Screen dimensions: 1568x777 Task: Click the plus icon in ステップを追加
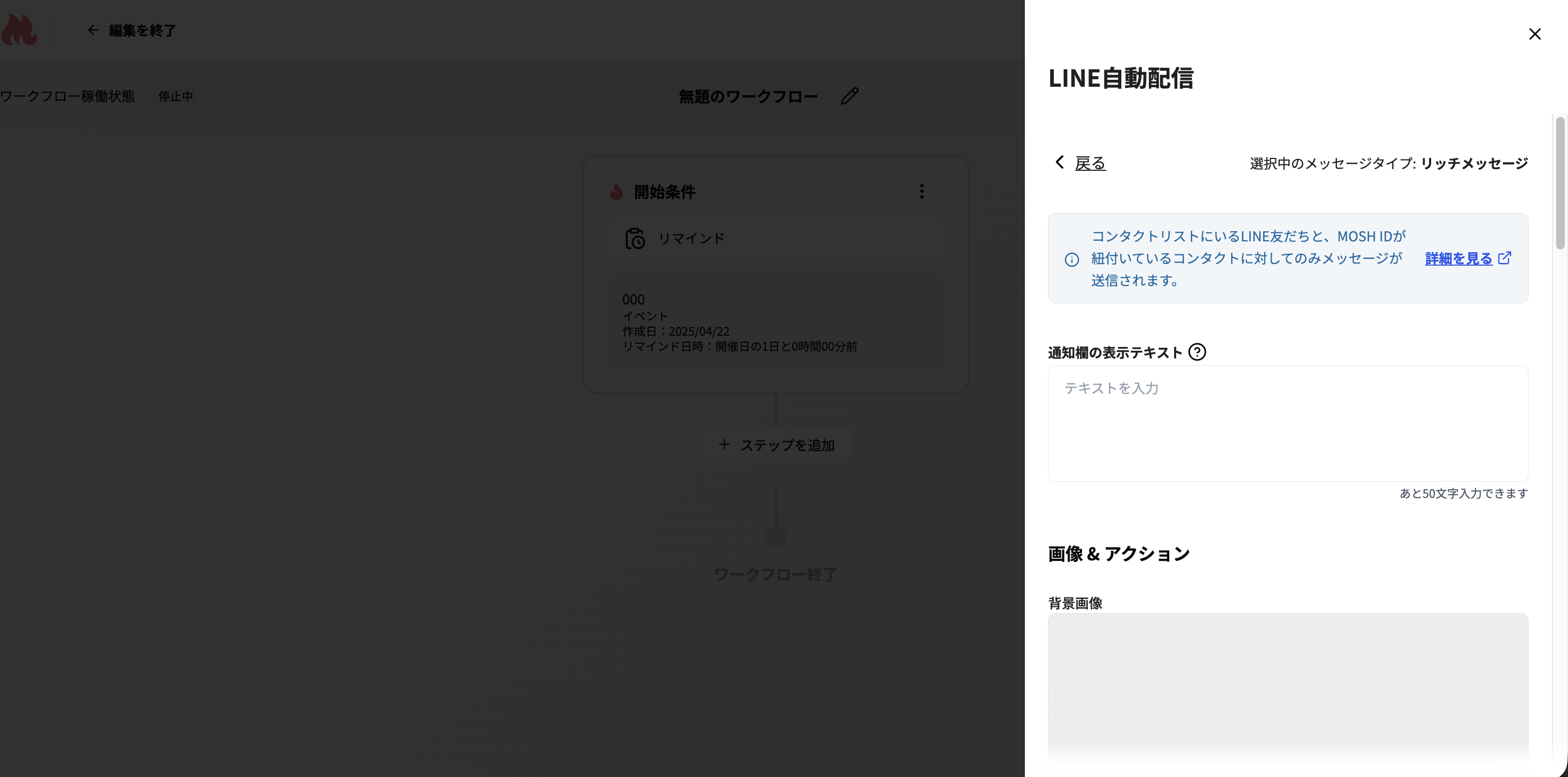tap(724, 445)
